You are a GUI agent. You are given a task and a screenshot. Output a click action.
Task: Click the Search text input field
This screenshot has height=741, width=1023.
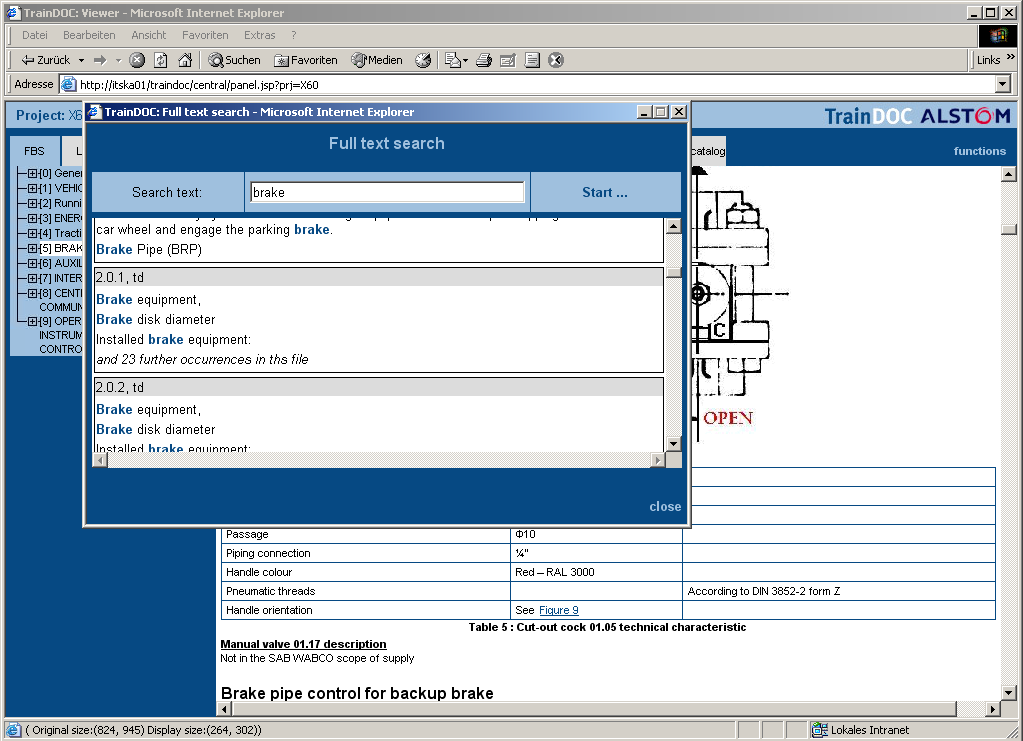click(387, 192)
